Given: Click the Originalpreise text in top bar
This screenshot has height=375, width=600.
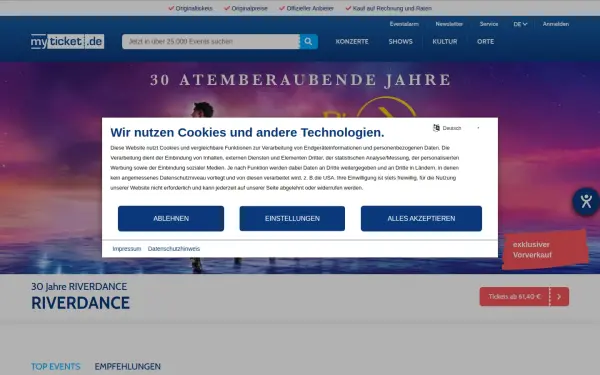Looking at the screenshot, I should 249,8.
